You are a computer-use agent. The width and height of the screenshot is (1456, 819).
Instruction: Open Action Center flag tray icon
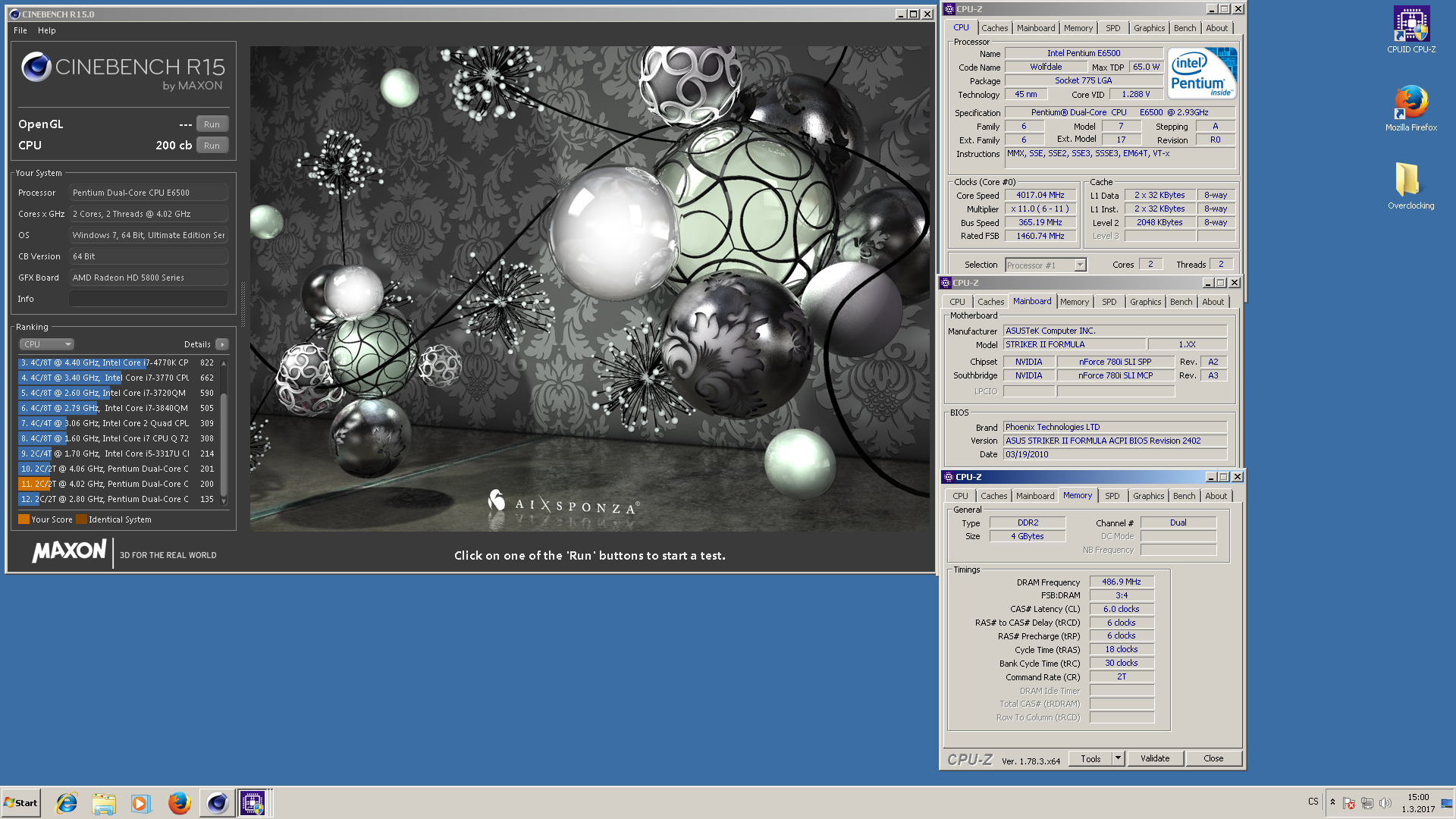click(1348, 803)
